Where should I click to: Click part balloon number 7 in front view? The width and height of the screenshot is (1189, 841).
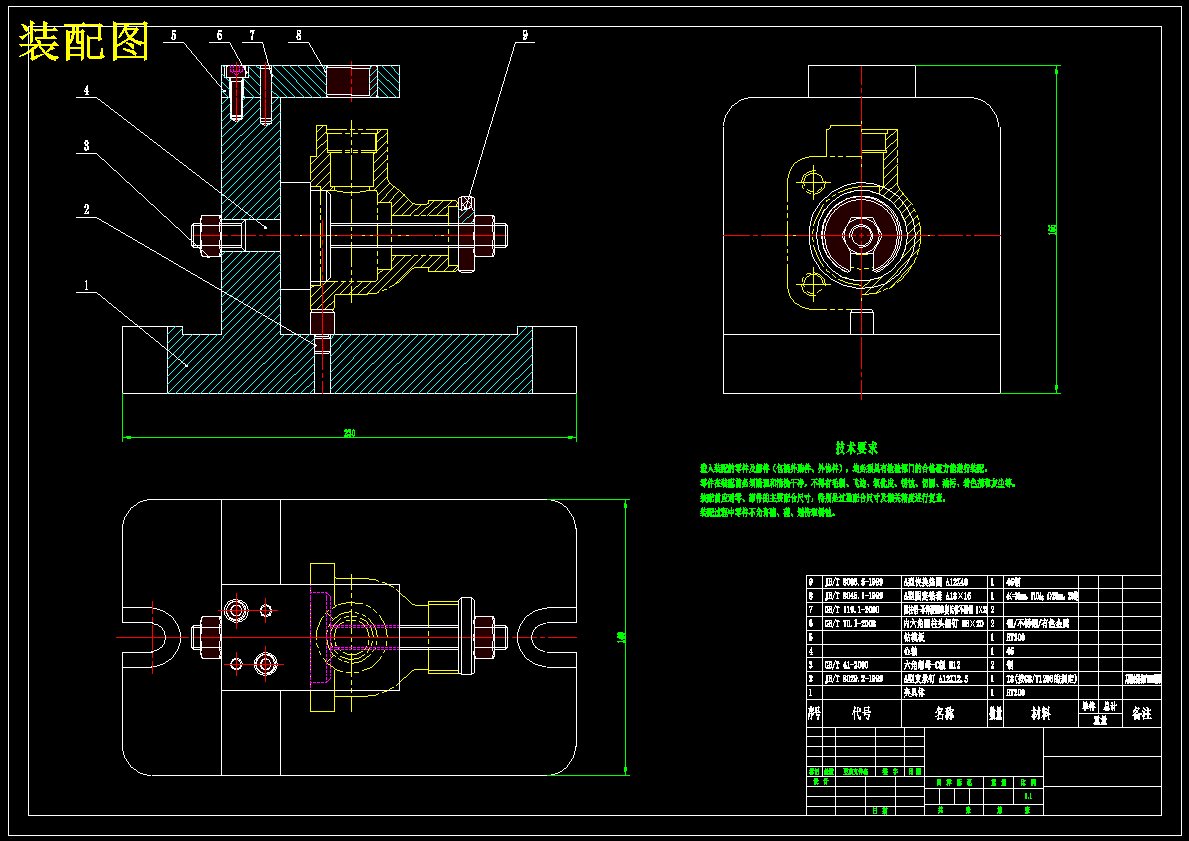click(x=252, y=35)
